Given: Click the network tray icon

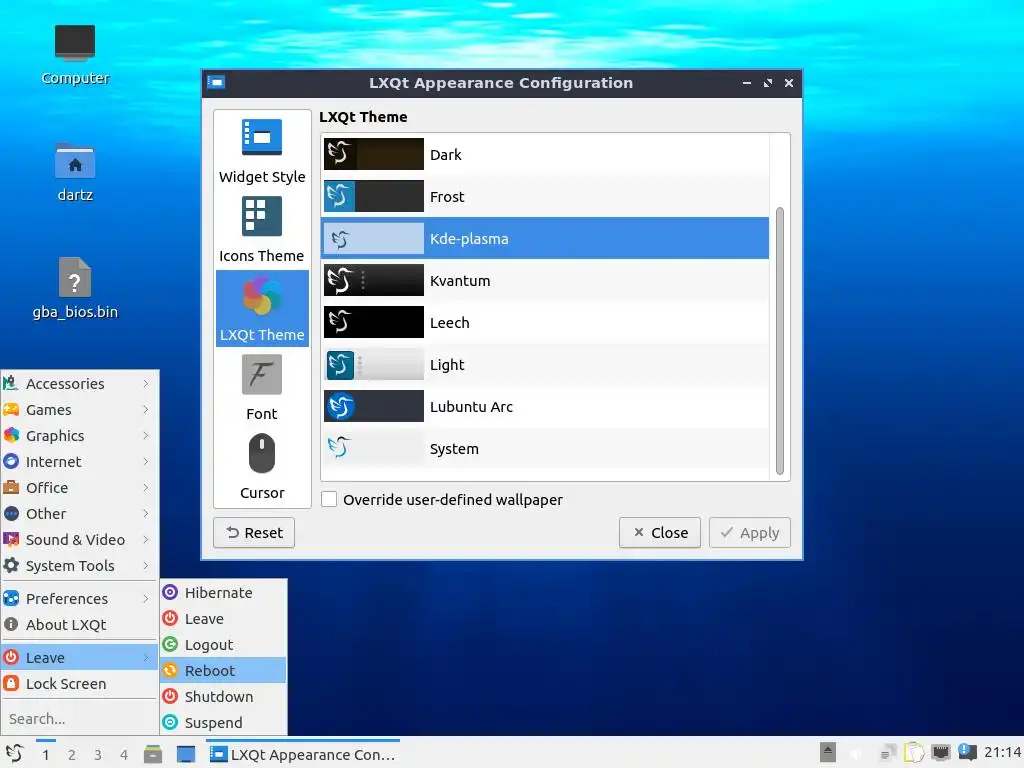Looking at the screenshot, I should (x=941, y=753).
